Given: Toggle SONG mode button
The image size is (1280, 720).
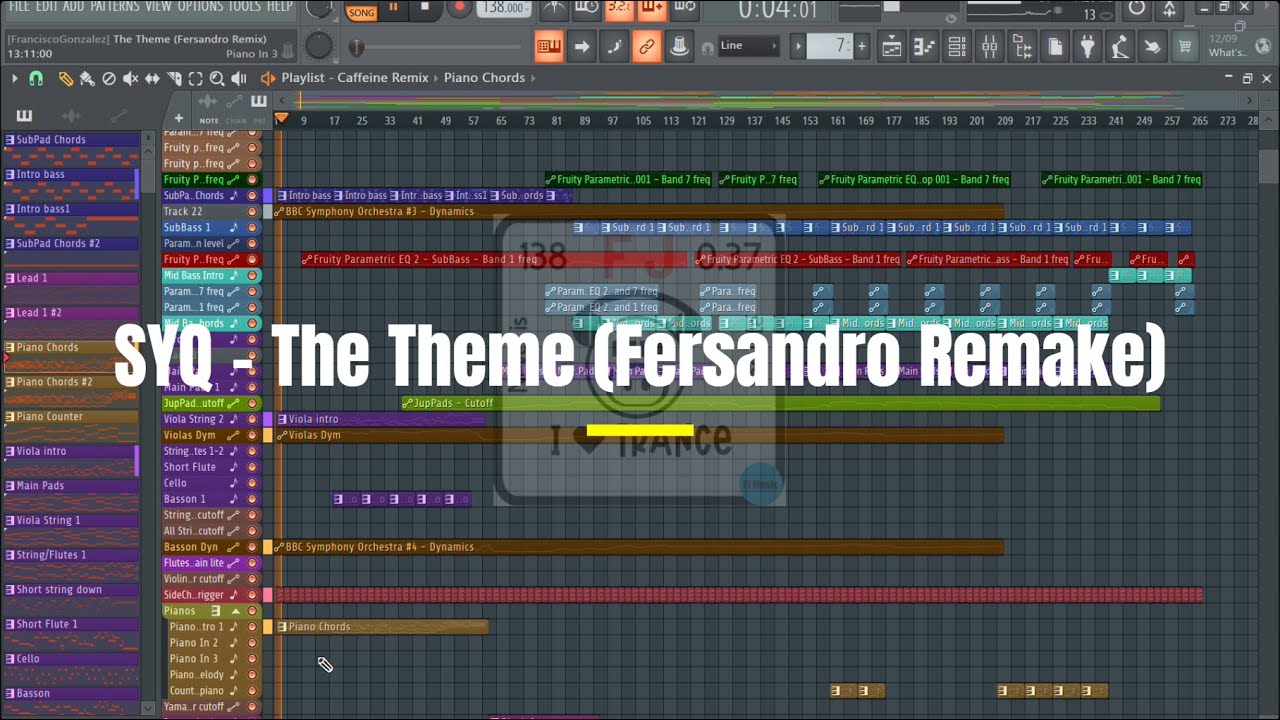Looking at the screenshot, I should (362, 12).
